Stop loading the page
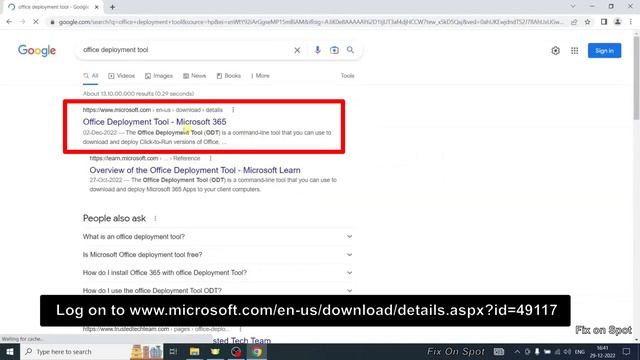Viewport: 640px width, 360px height. coord(36,22)
